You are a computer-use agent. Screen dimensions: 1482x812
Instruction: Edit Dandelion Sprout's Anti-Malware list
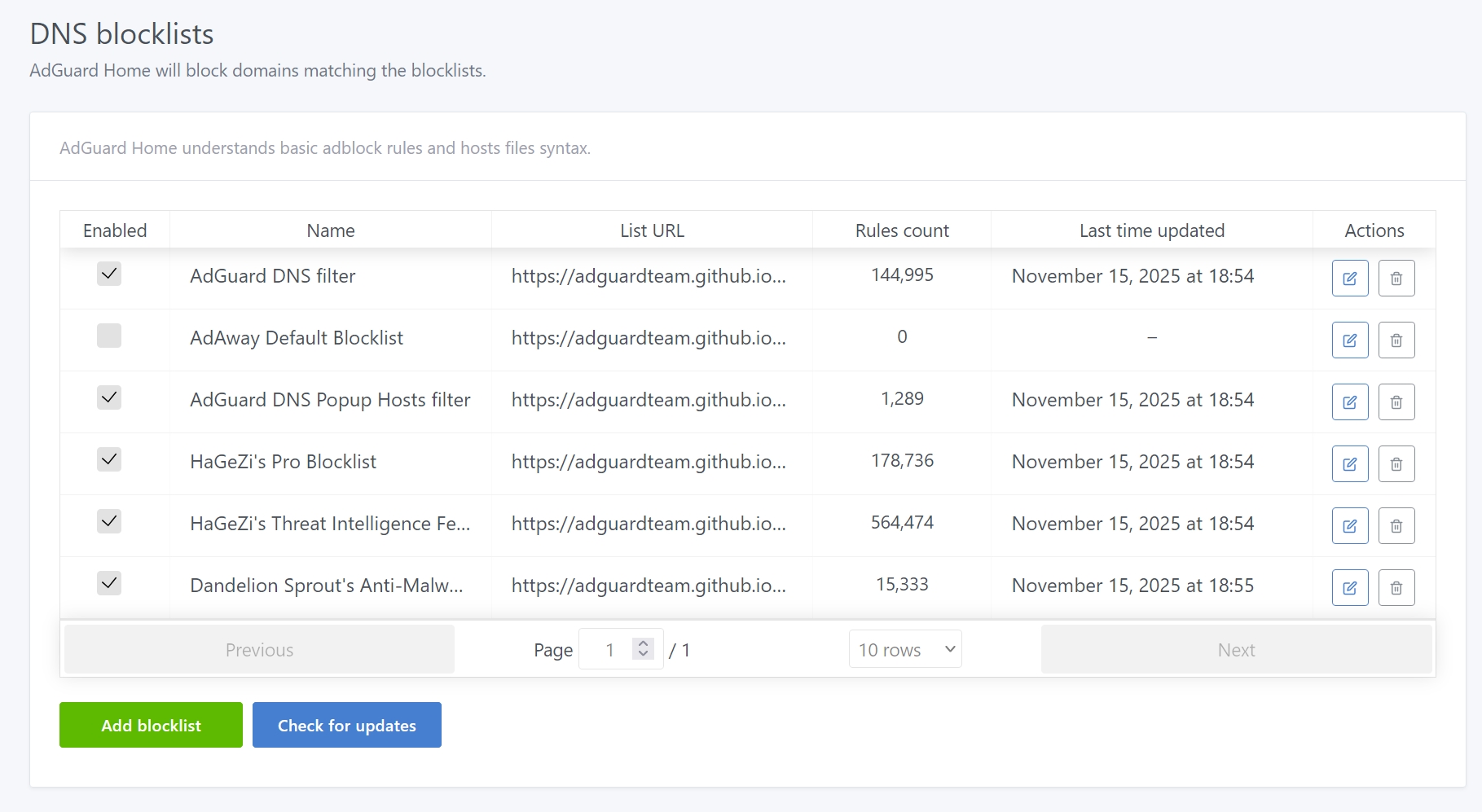[x=1349, y=588]
